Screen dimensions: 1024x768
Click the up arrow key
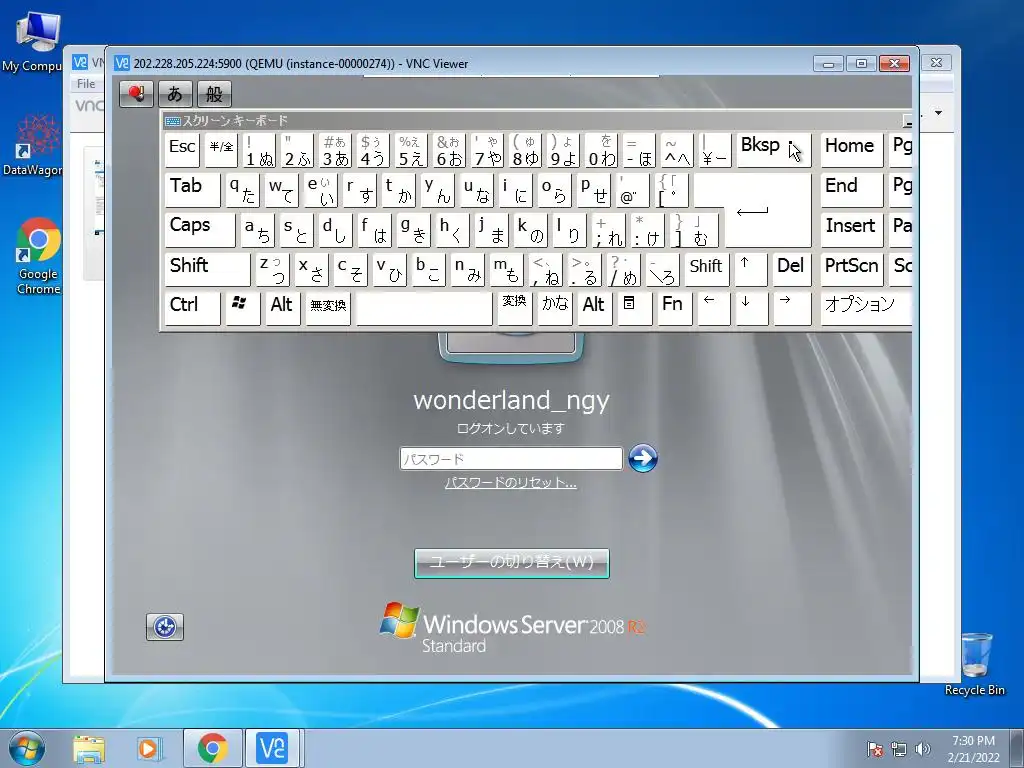(751, 269)
